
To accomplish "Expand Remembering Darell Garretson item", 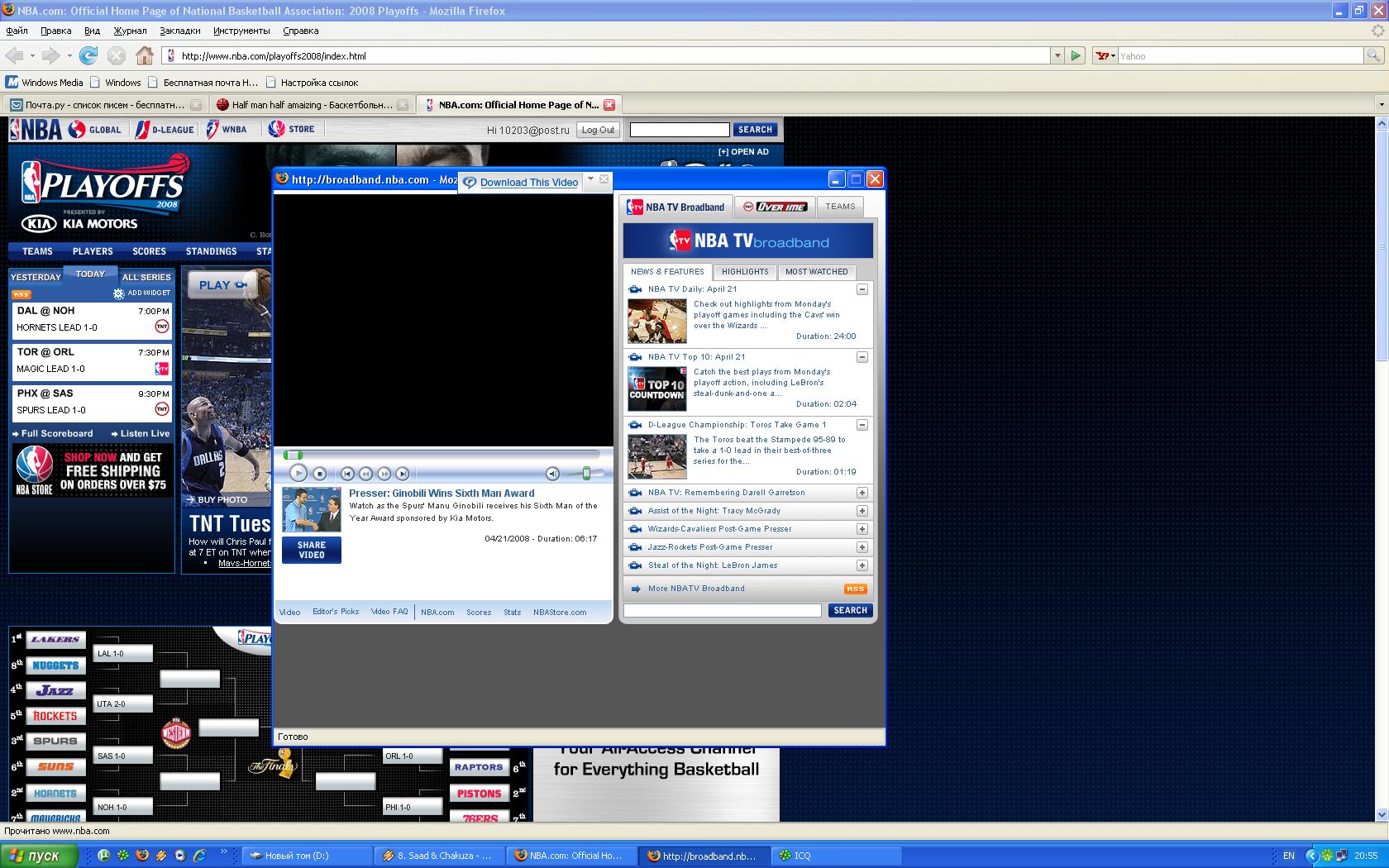I will point(862,493).
